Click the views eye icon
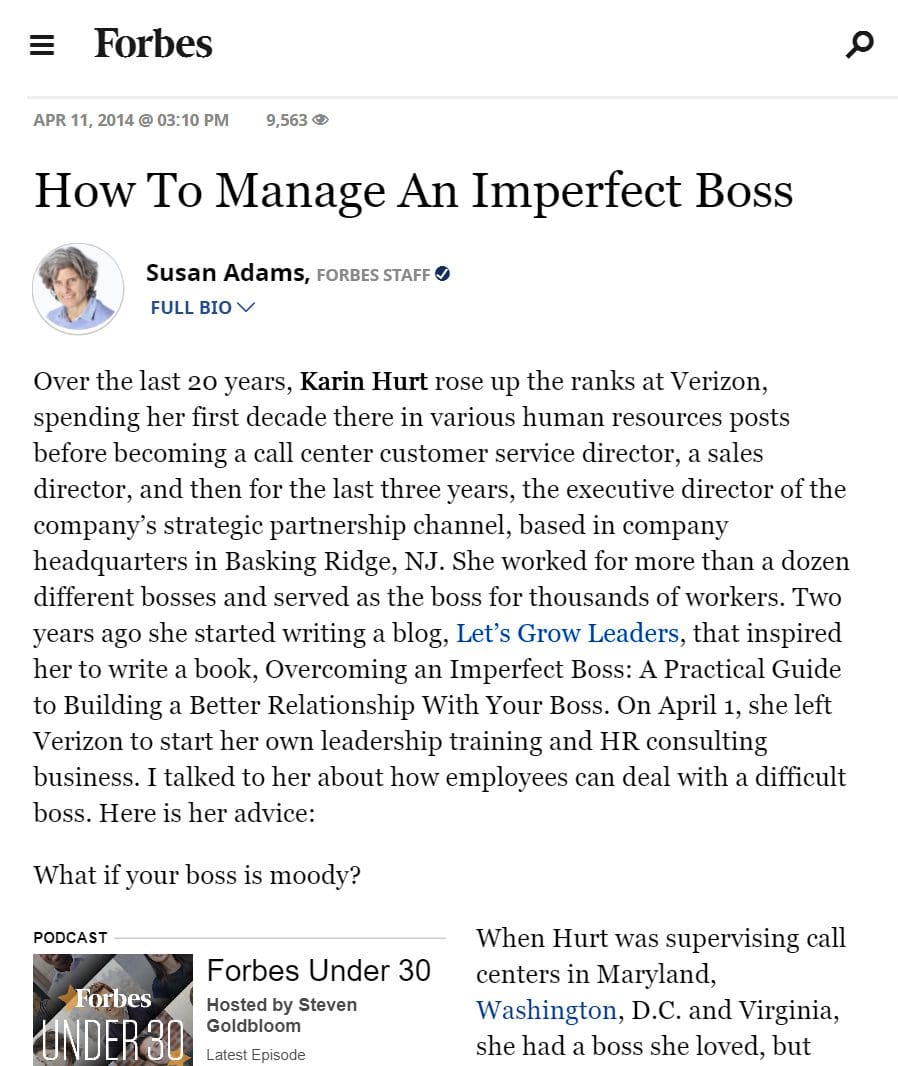The height and width of the screenshot is (1066, 898). [320, 120]
